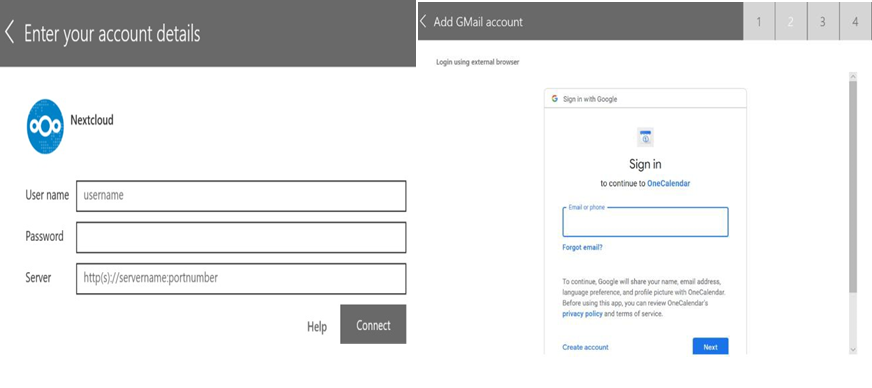The height and width of the screenshot is (388, 872).
Task: Select step 1 tab
Action: (759, 22)
